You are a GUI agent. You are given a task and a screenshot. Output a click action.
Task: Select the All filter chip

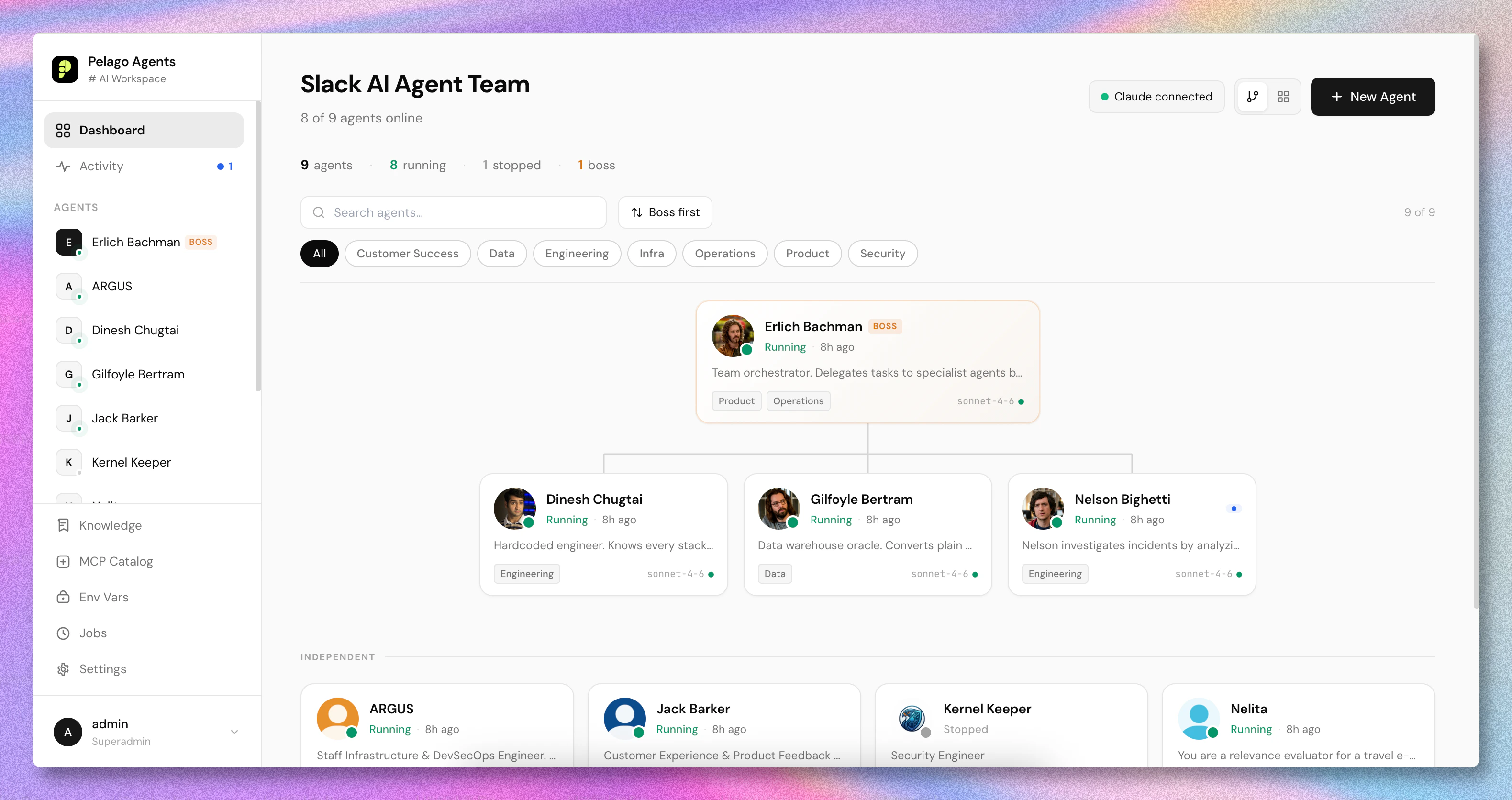319,254
